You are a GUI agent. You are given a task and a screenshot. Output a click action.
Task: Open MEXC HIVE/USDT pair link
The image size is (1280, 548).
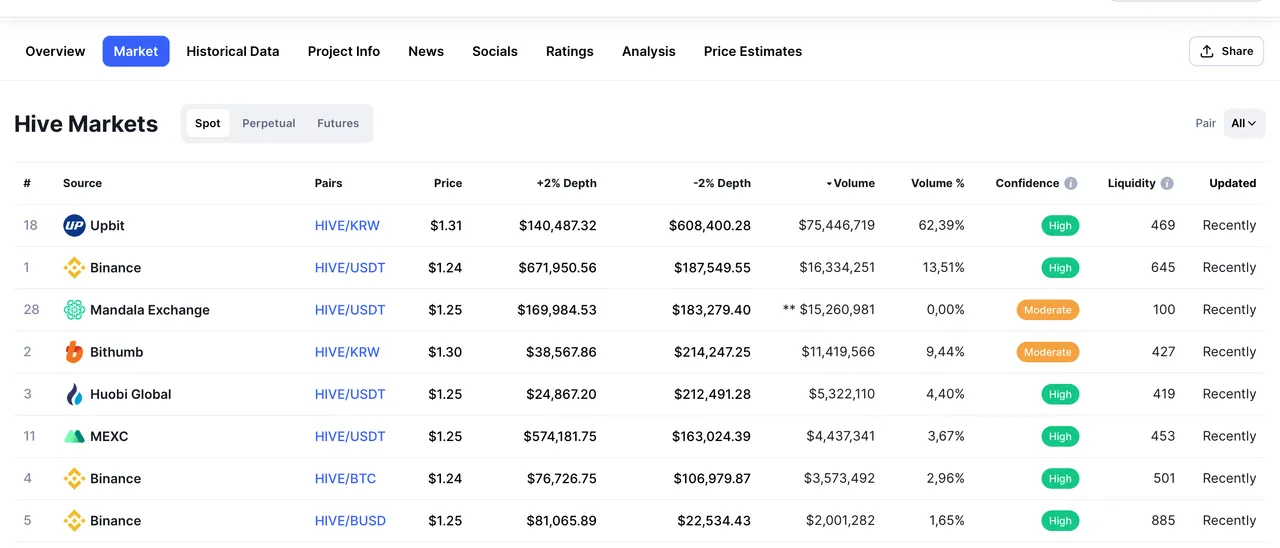pyautogui.click(x=350, y=436)
